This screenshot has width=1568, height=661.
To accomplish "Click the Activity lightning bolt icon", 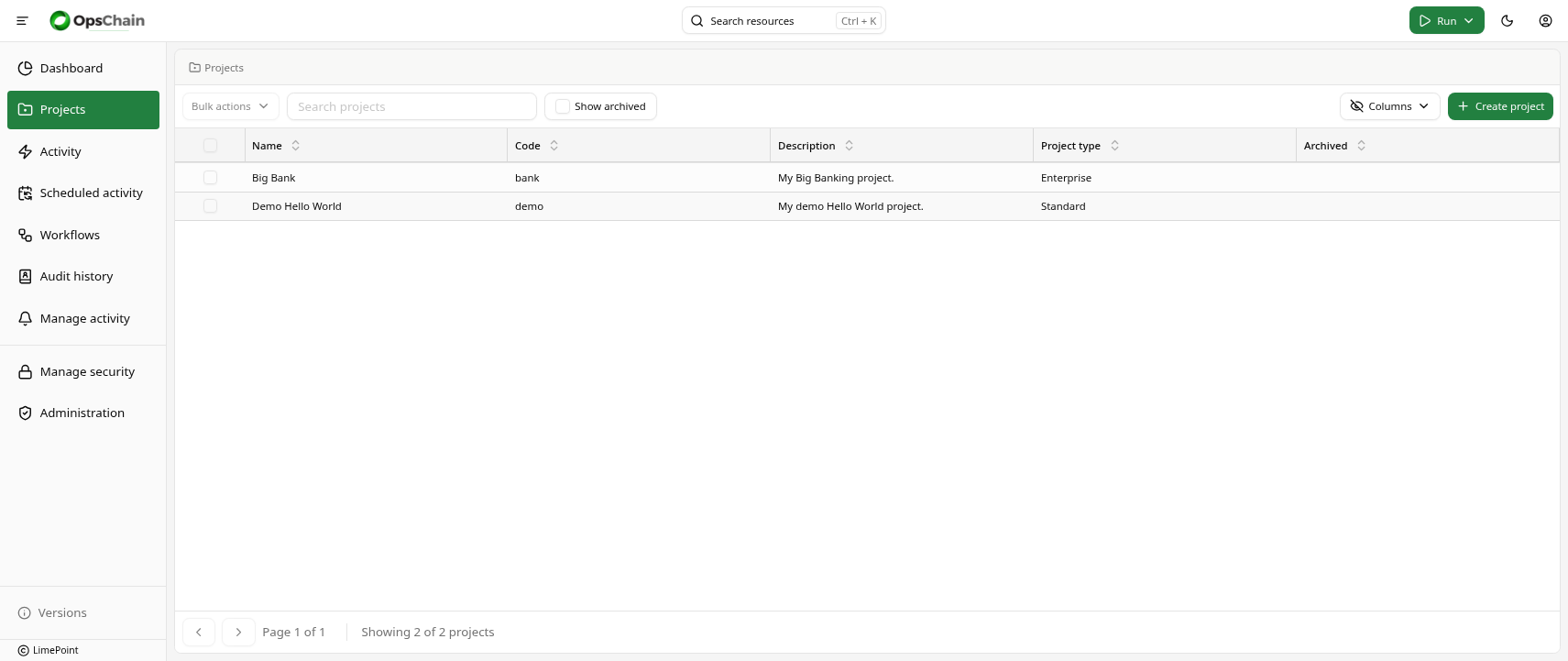I will pos(26,151).
